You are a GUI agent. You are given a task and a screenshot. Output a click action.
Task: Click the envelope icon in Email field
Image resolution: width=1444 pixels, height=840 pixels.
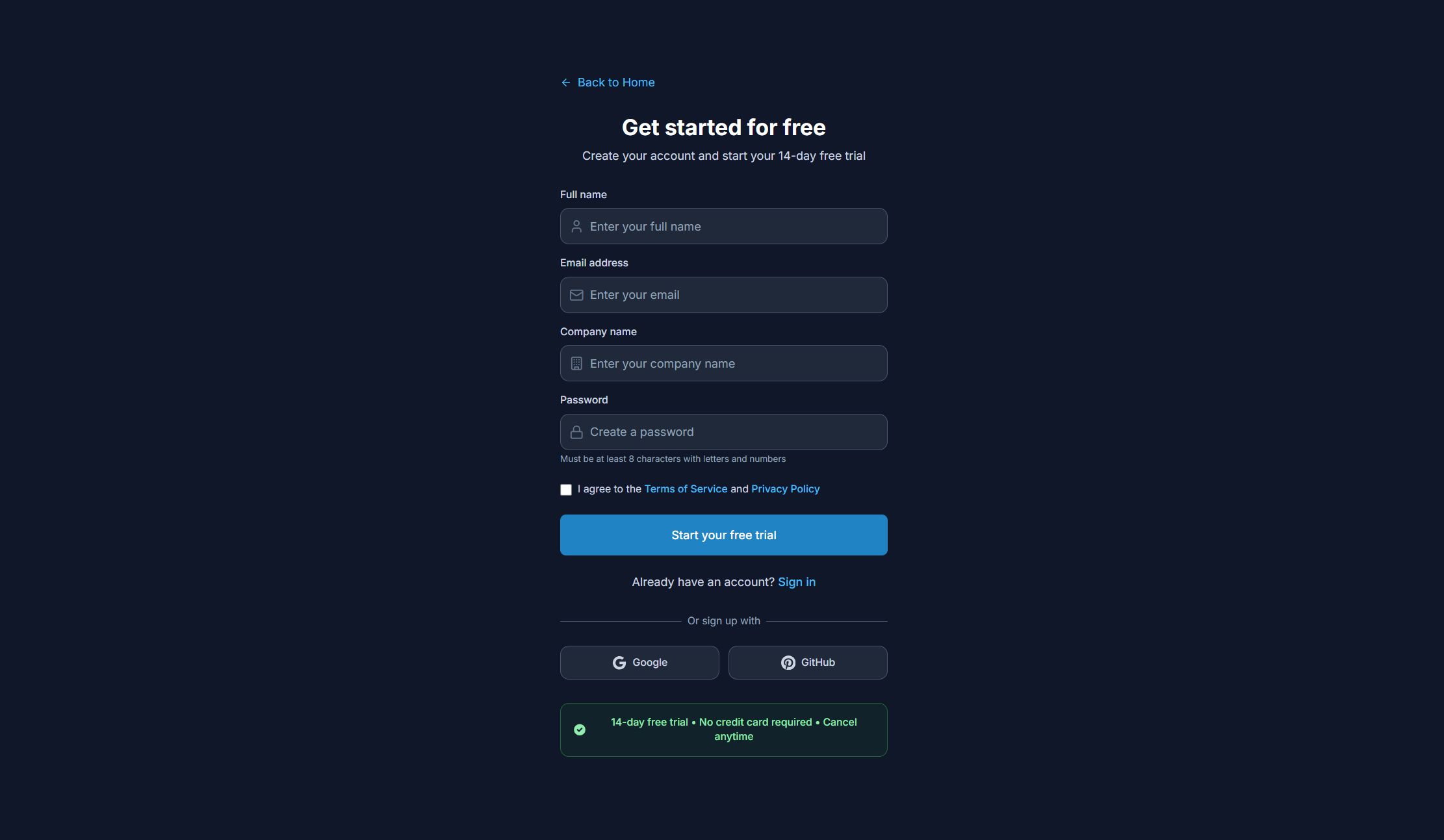click(x=576, y=295)
